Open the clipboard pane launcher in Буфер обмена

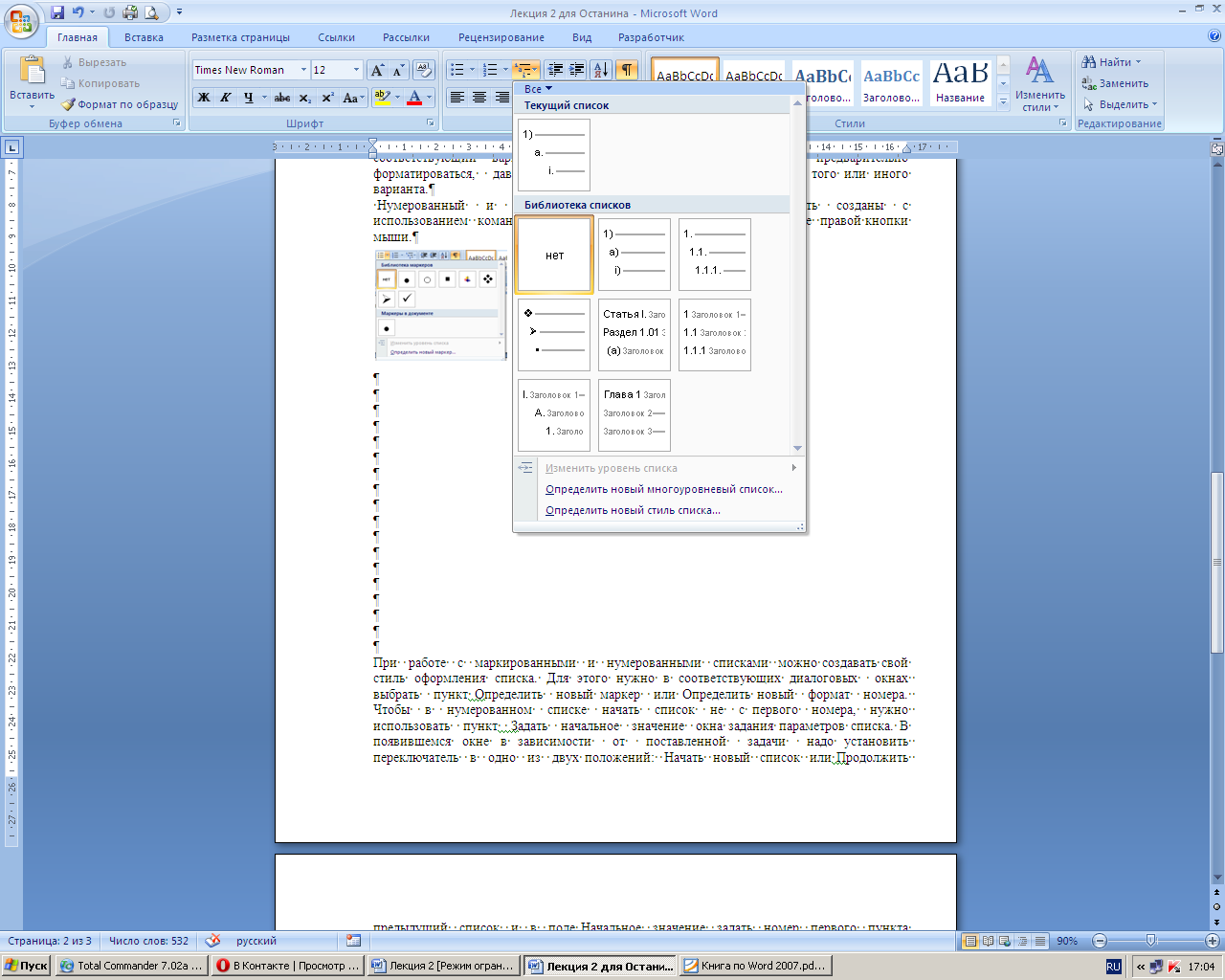coord(177,123)
